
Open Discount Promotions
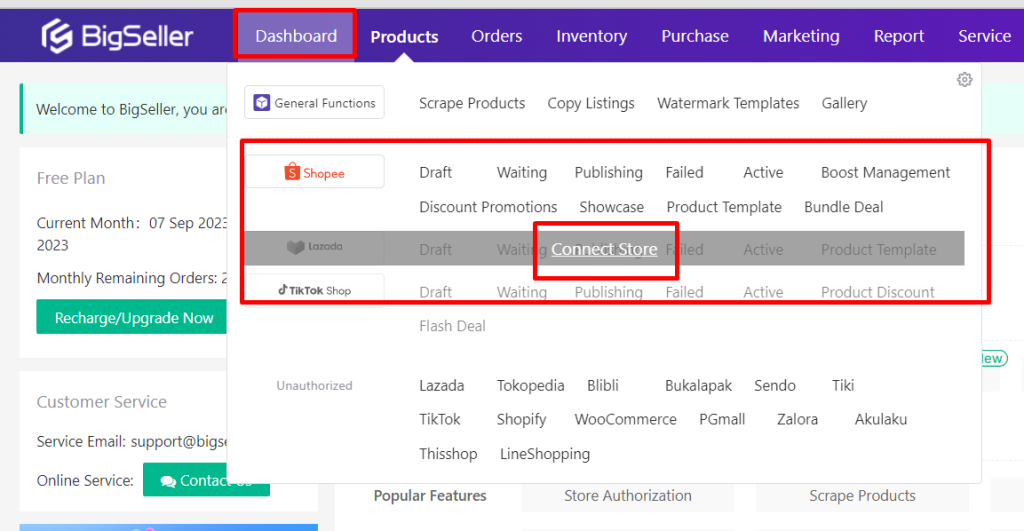488,207
